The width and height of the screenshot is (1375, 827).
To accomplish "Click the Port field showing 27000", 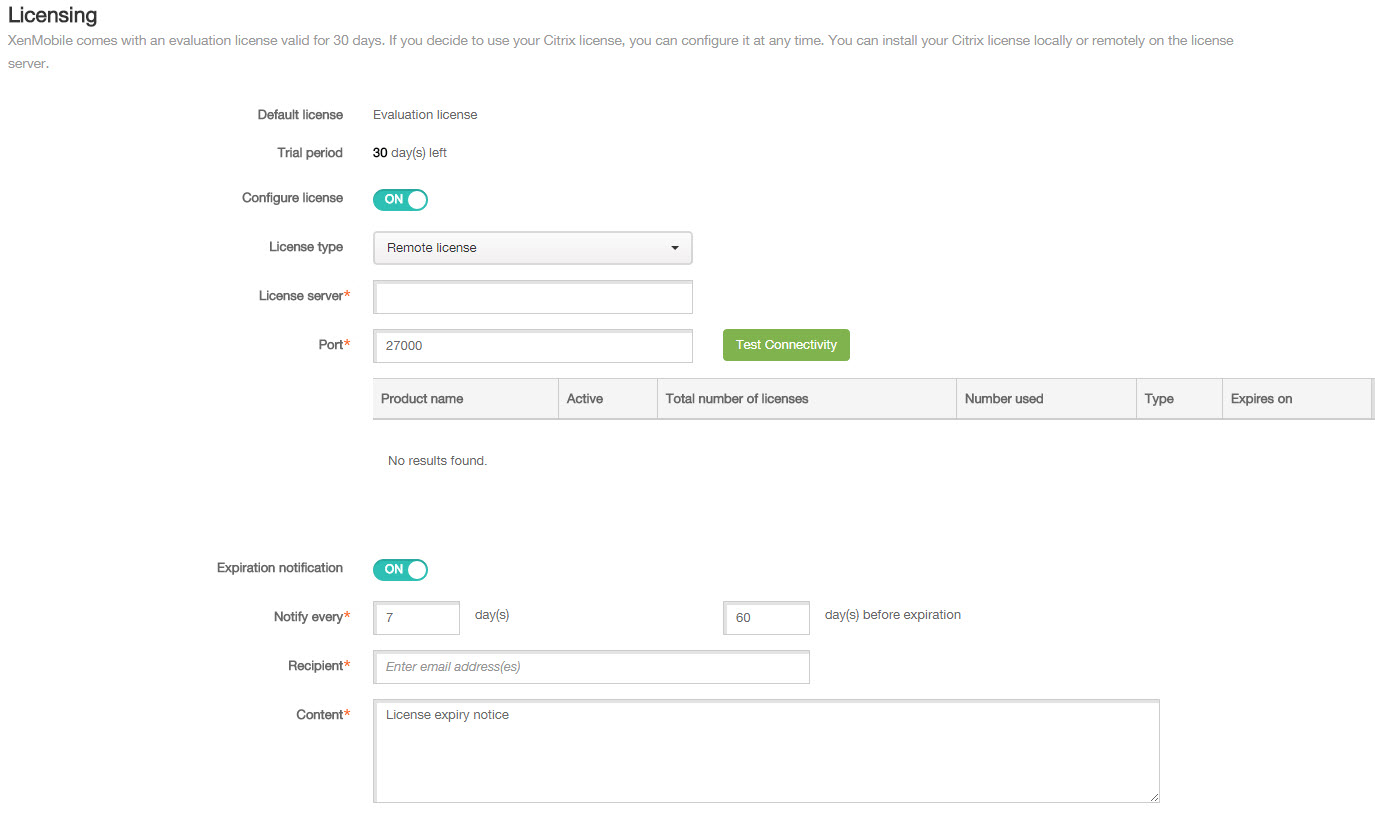I will (532, 346).
